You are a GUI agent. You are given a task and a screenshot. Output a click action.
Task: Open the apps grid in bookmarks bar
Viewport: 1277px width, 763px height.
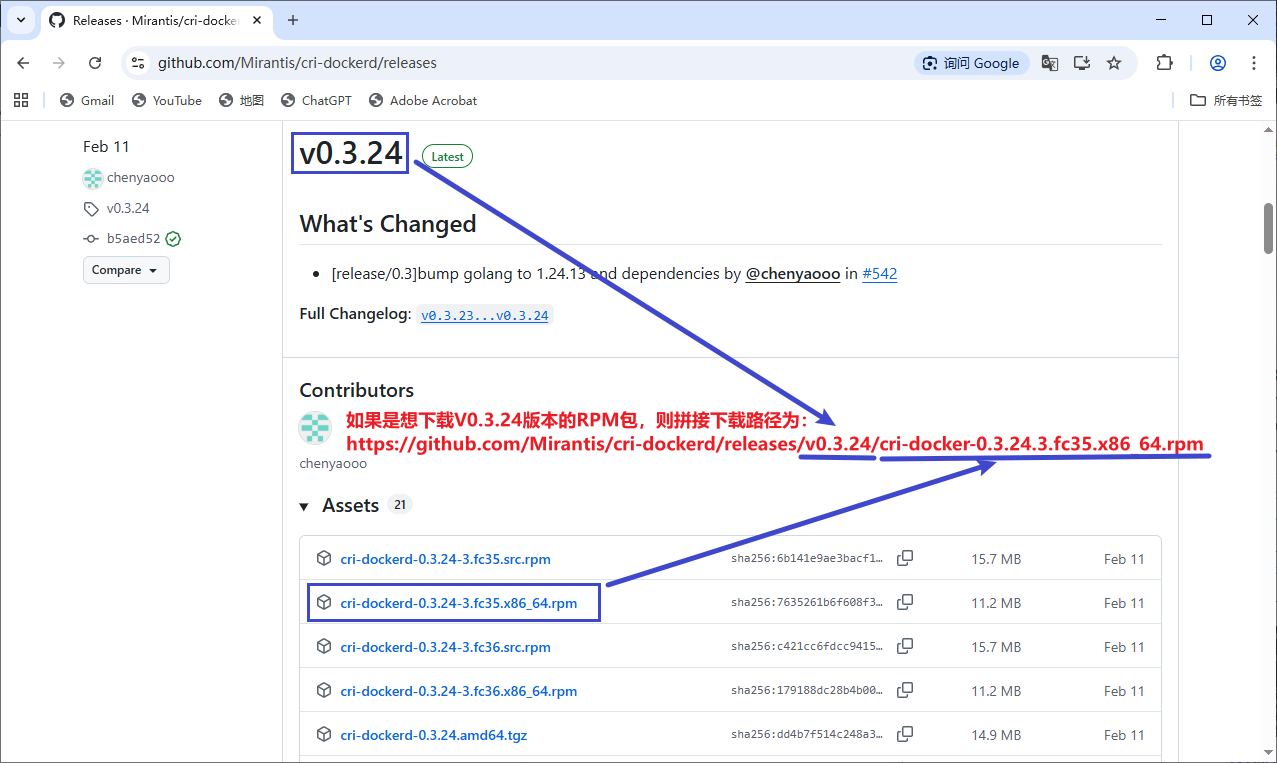tap(21, 100)
